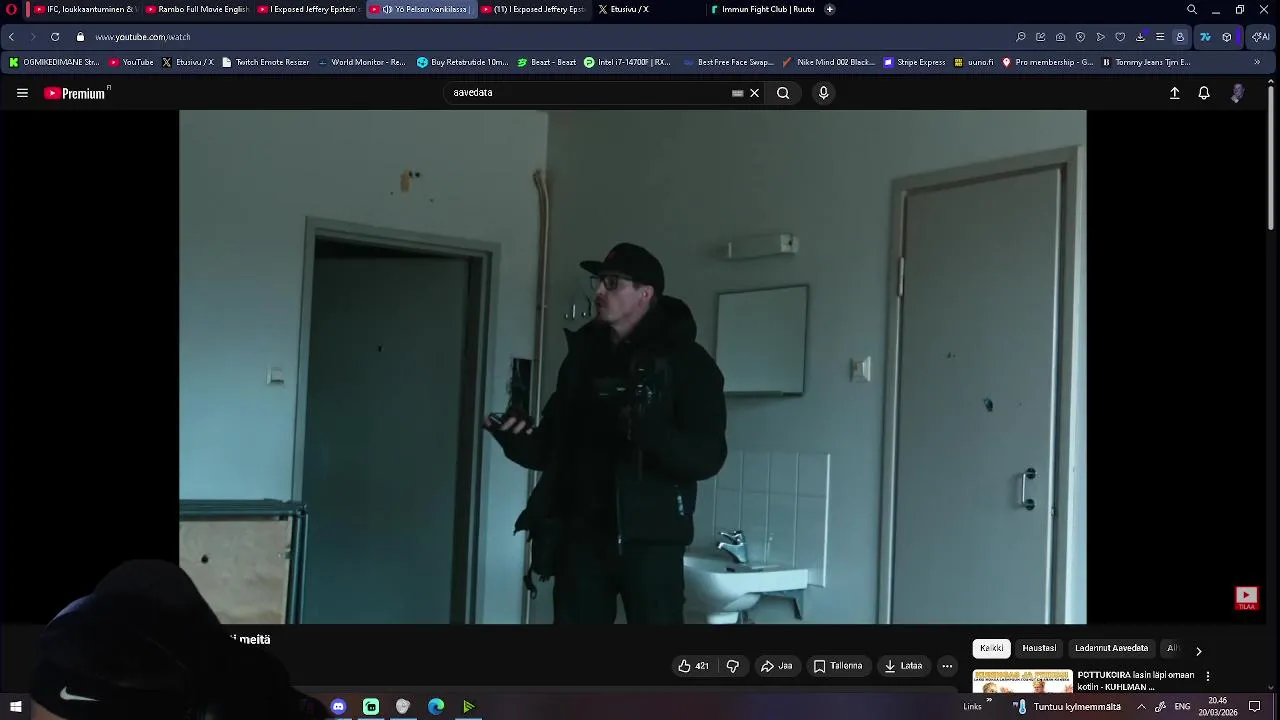
Task: Share the video using Jaa
Action: click(776, 666)
